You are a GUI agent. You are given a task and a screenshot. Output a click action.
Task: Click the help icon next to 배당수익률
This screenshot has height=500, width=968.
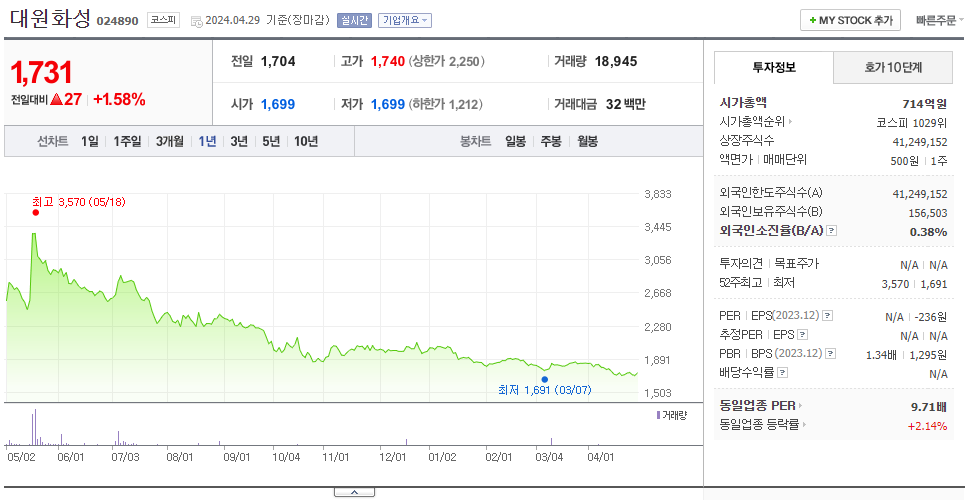tap(782, 373)
